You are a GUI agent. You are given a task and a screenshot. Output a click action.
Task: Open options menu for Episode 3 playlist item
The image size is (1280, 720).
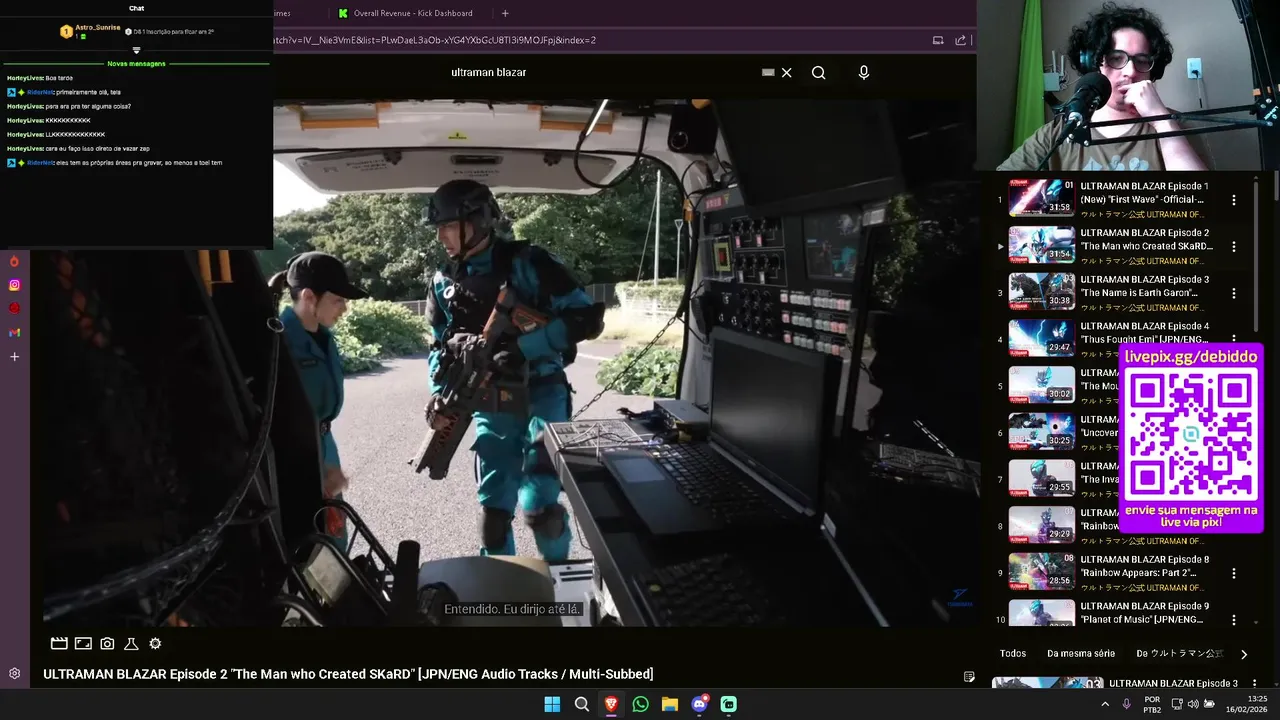tap(1233, 293)
